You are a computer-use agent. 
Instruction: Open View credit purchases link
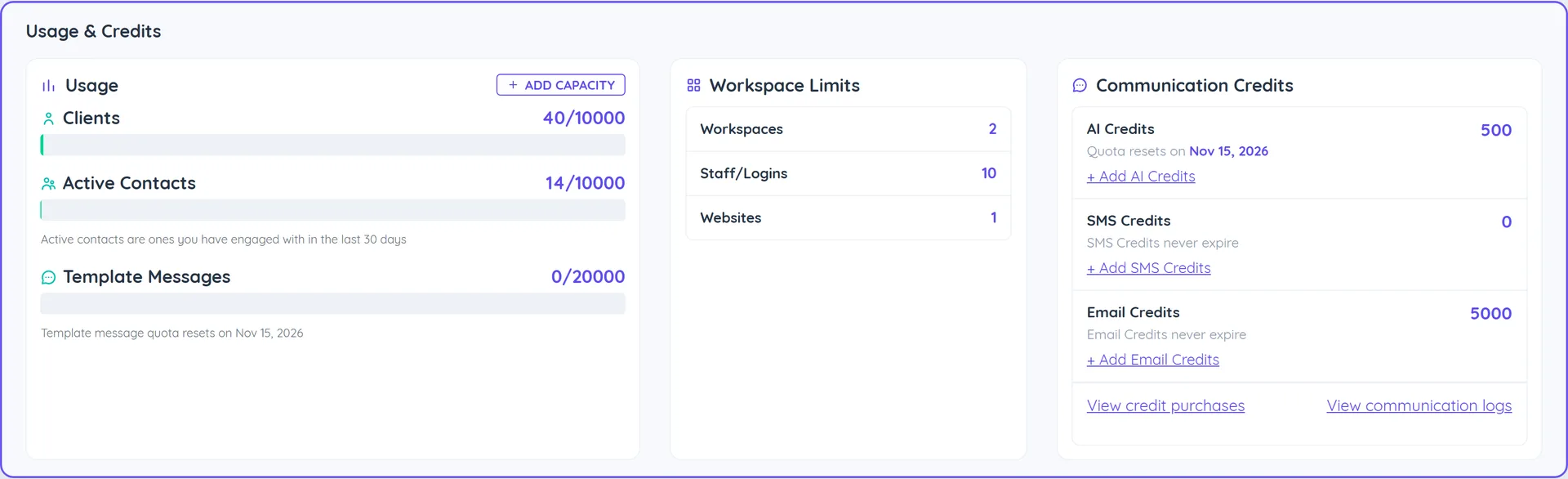[1165, 405]
